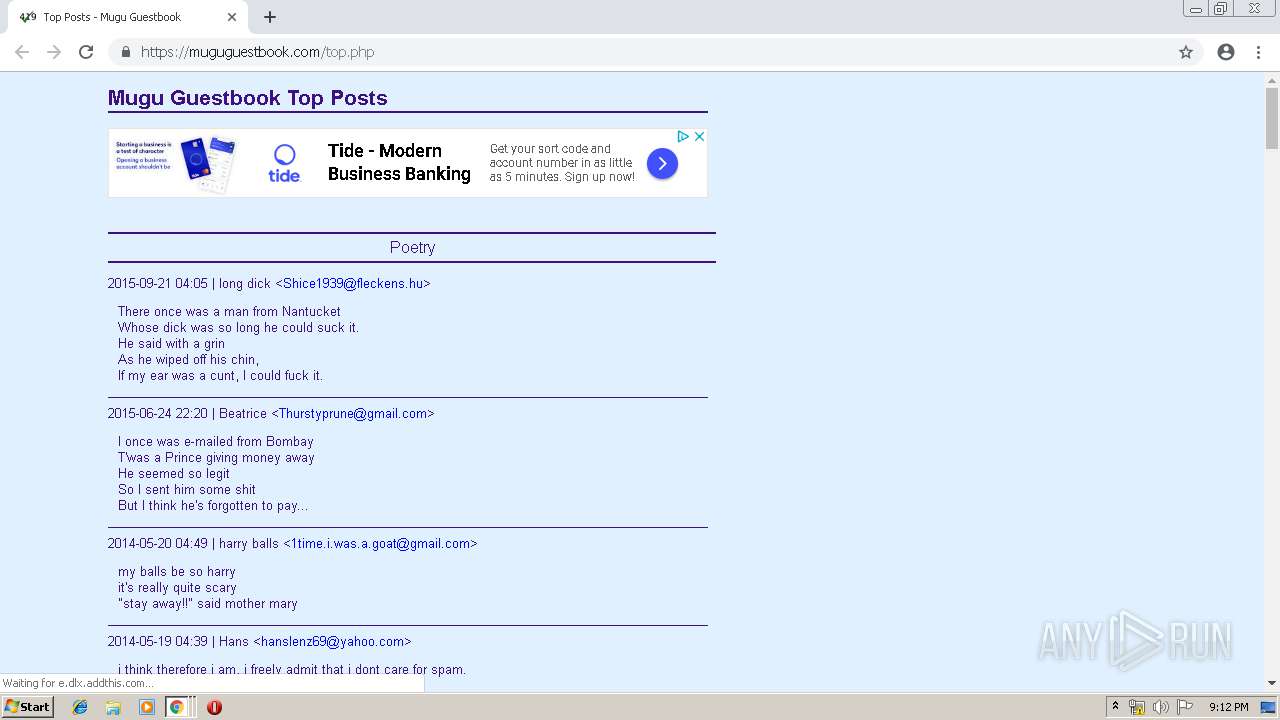Click the browser forward arrow
Viewport: 1280px width, 720px height.
54,52
